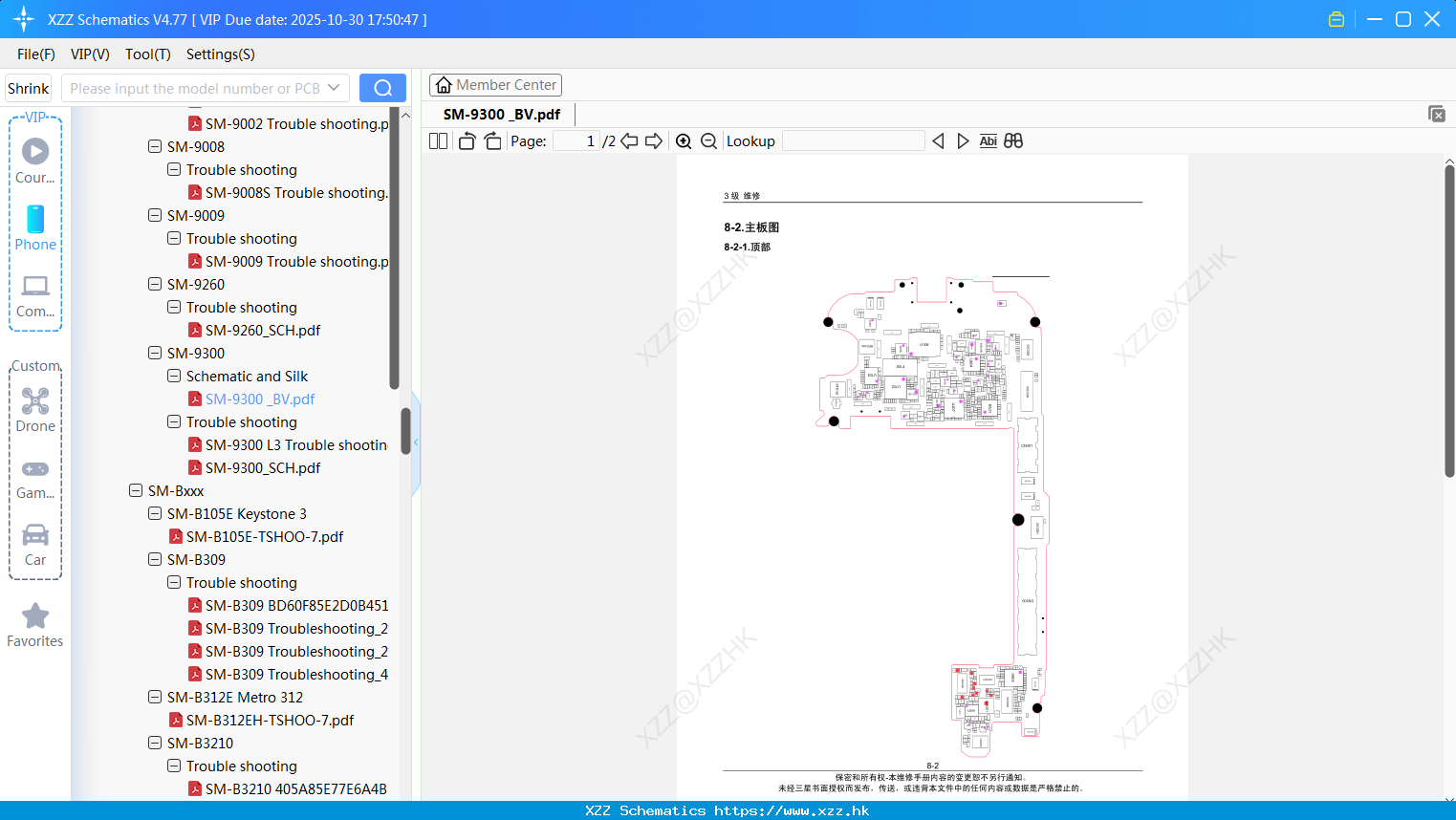
Task: Open model number dropdown arrow
Action: 334,88
